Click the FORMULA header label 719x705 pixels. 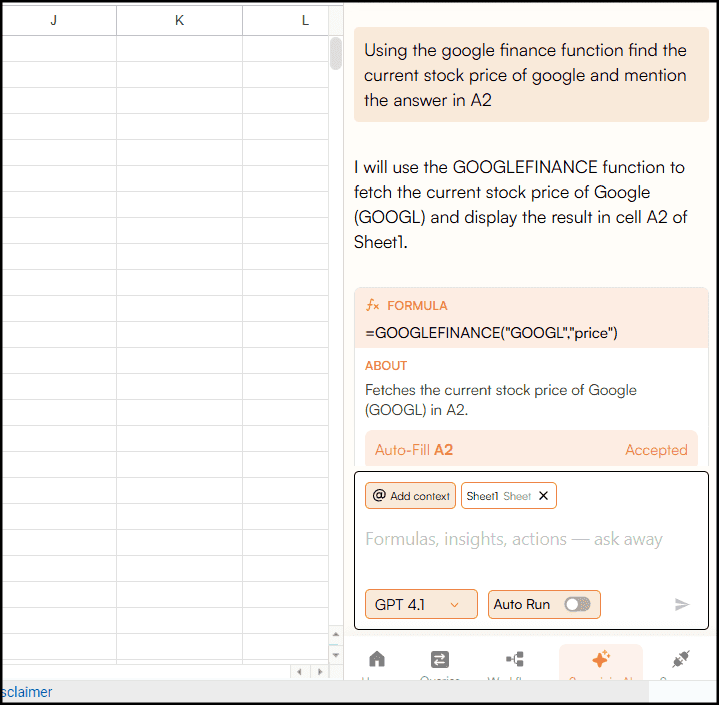[417, 305]
